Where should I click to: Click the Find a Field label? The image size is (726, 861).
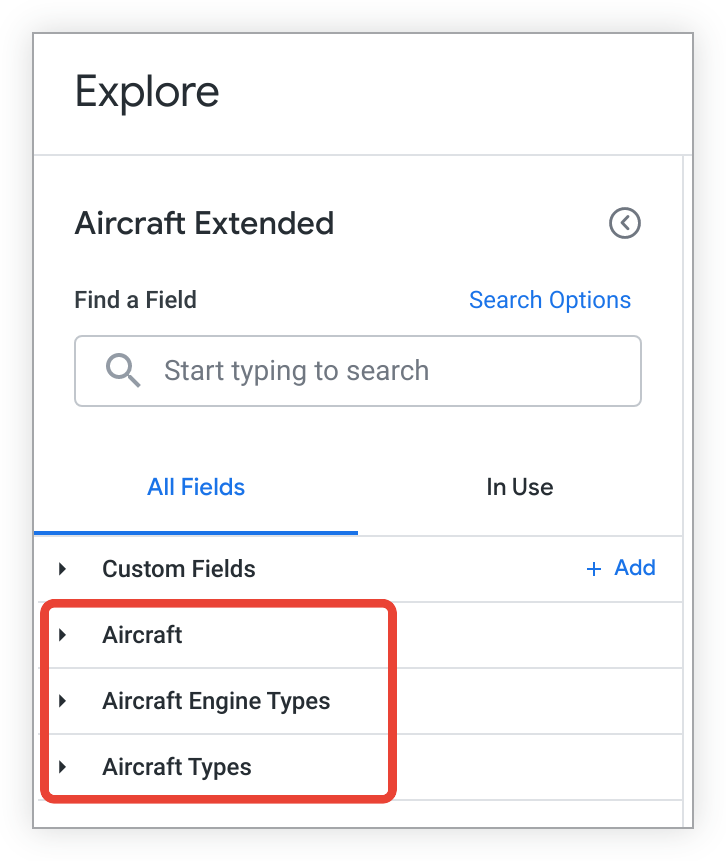pos(135,300)
